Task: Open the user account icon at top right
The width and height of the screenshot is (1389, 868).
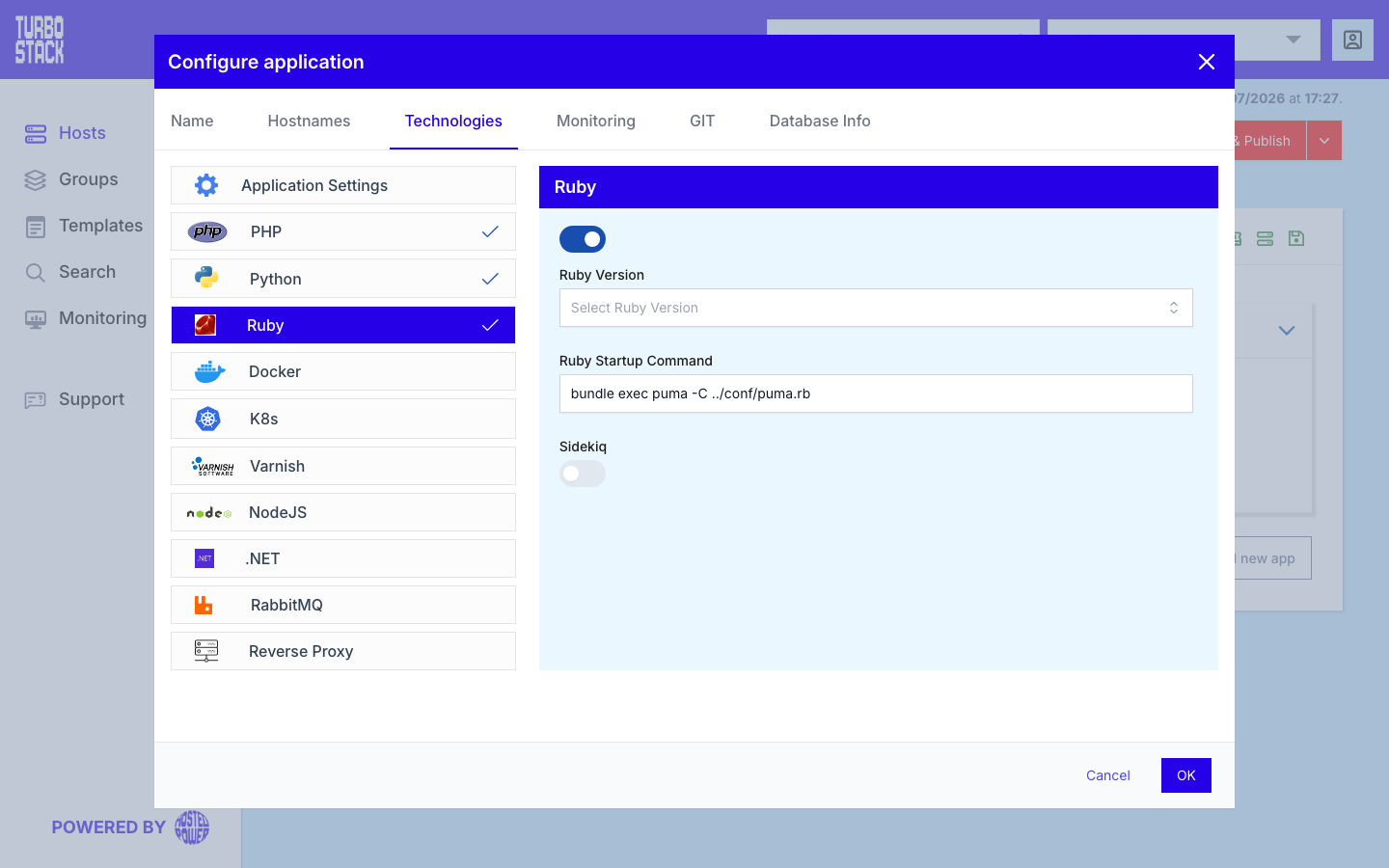Action: coord(1352,41)
